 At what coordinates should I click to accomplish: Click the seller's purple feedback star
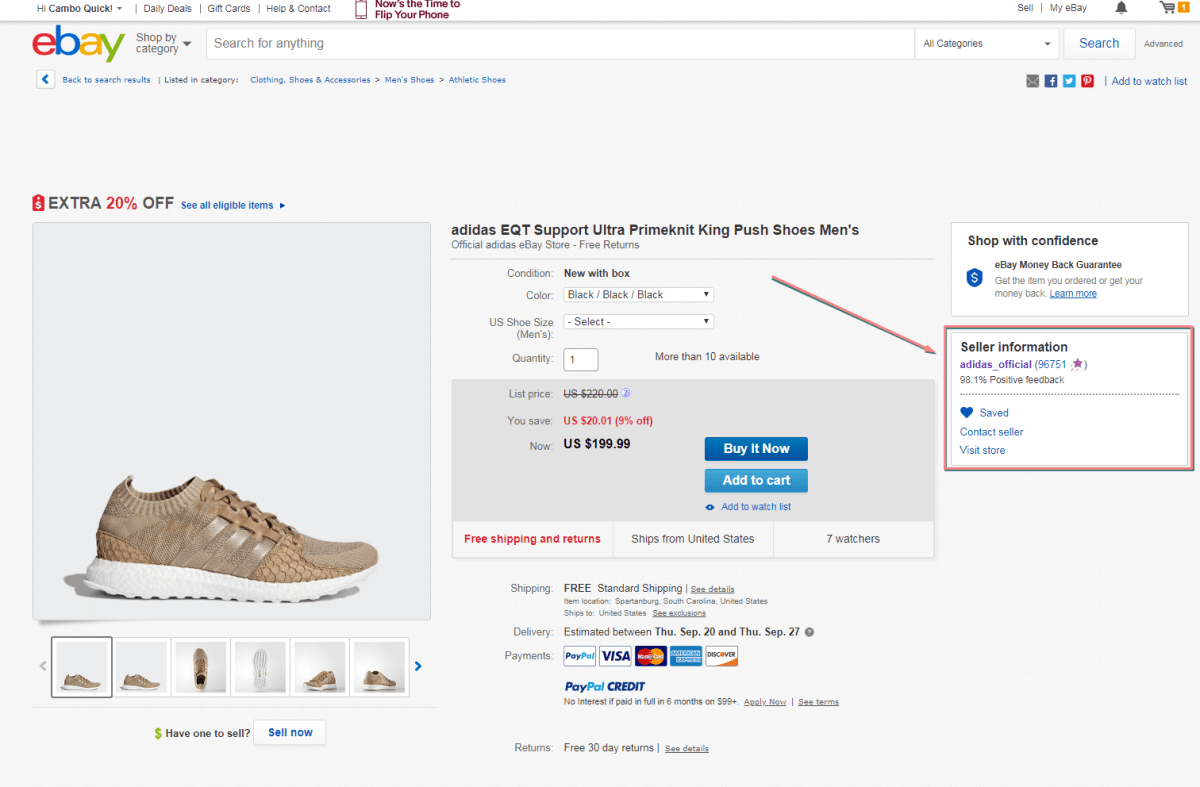[x=1077, y=364]
